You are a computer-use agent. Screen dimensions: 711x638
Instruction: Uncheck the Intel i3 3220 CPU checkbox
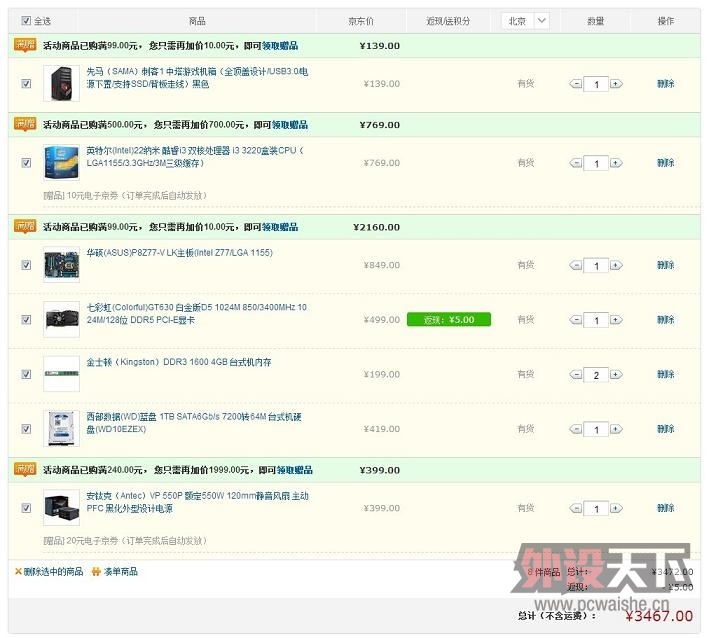[26, 163]
